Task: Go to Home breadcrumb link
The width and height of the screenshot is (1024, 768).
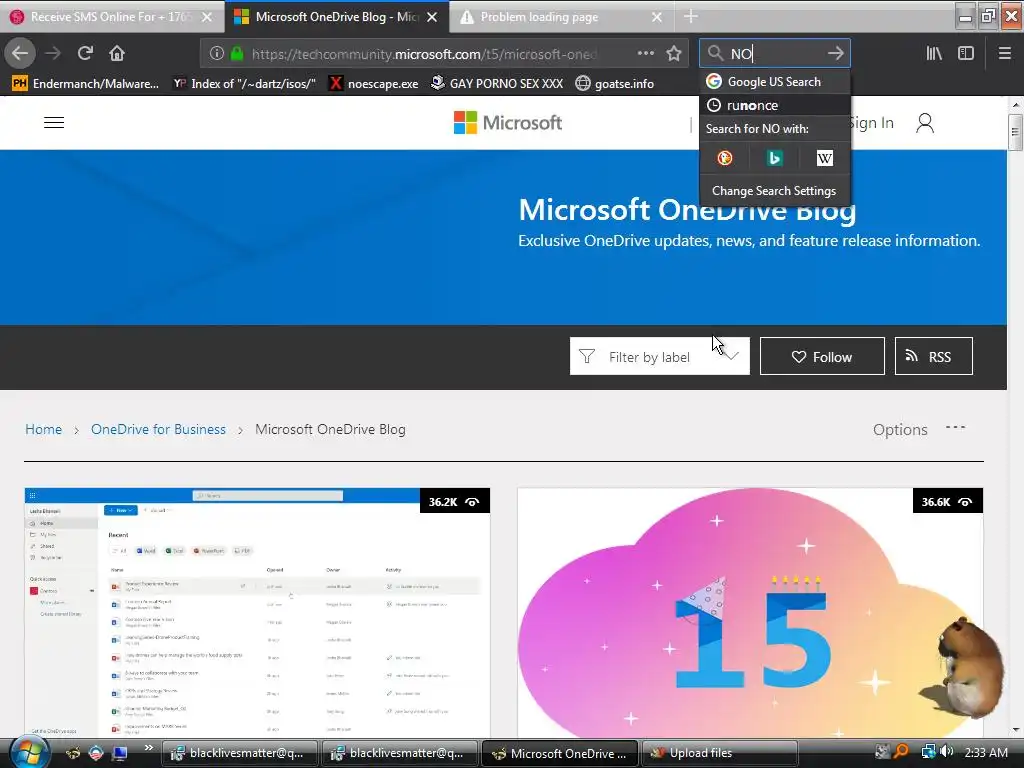Action: pyautogui.click(x=44, y=429)
